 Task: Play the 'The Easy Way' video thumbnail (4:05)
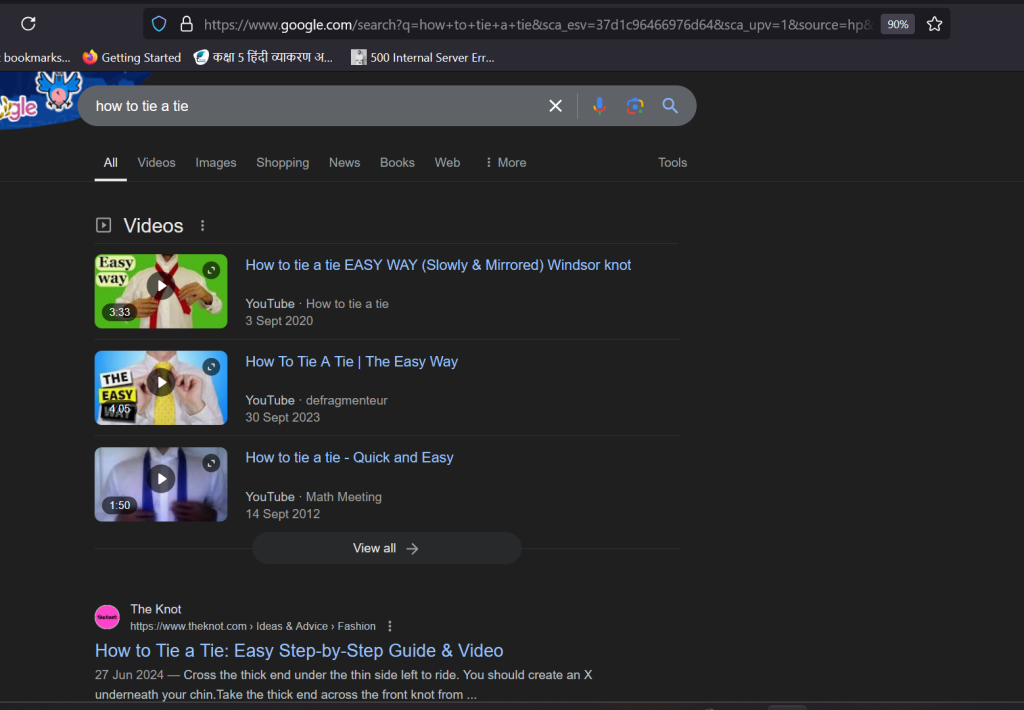(x=161, y=388)
